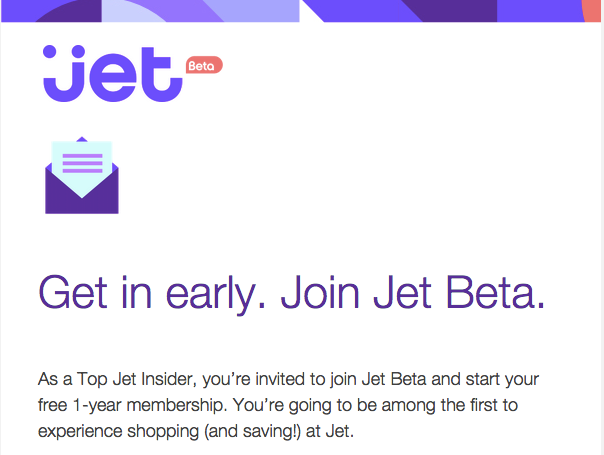Click the purple Jet logo
Viewport: 604px width, 455px height.
(x=112, y=73)
